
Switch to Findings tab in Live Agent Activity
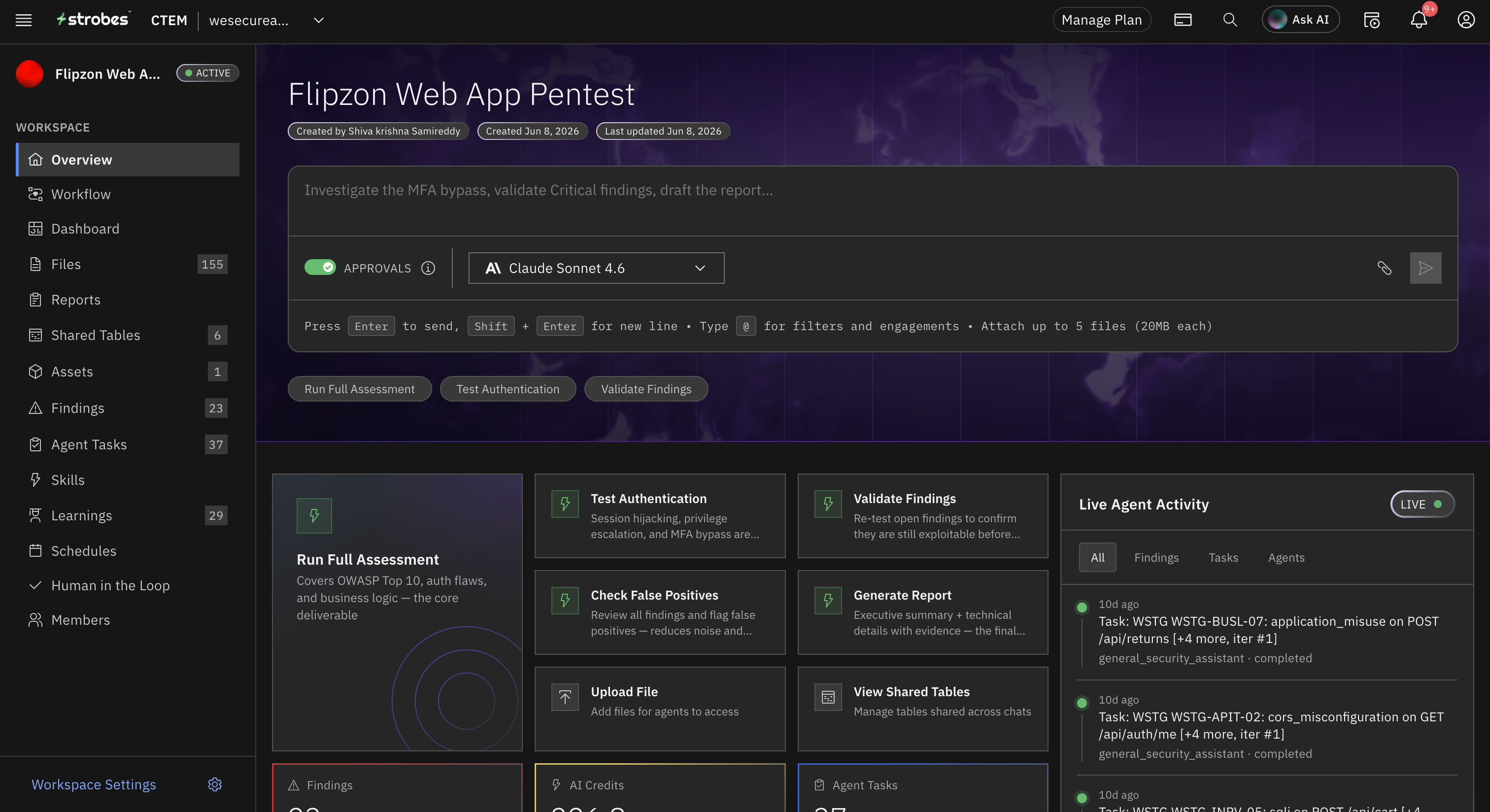[x=1155, y=557]
